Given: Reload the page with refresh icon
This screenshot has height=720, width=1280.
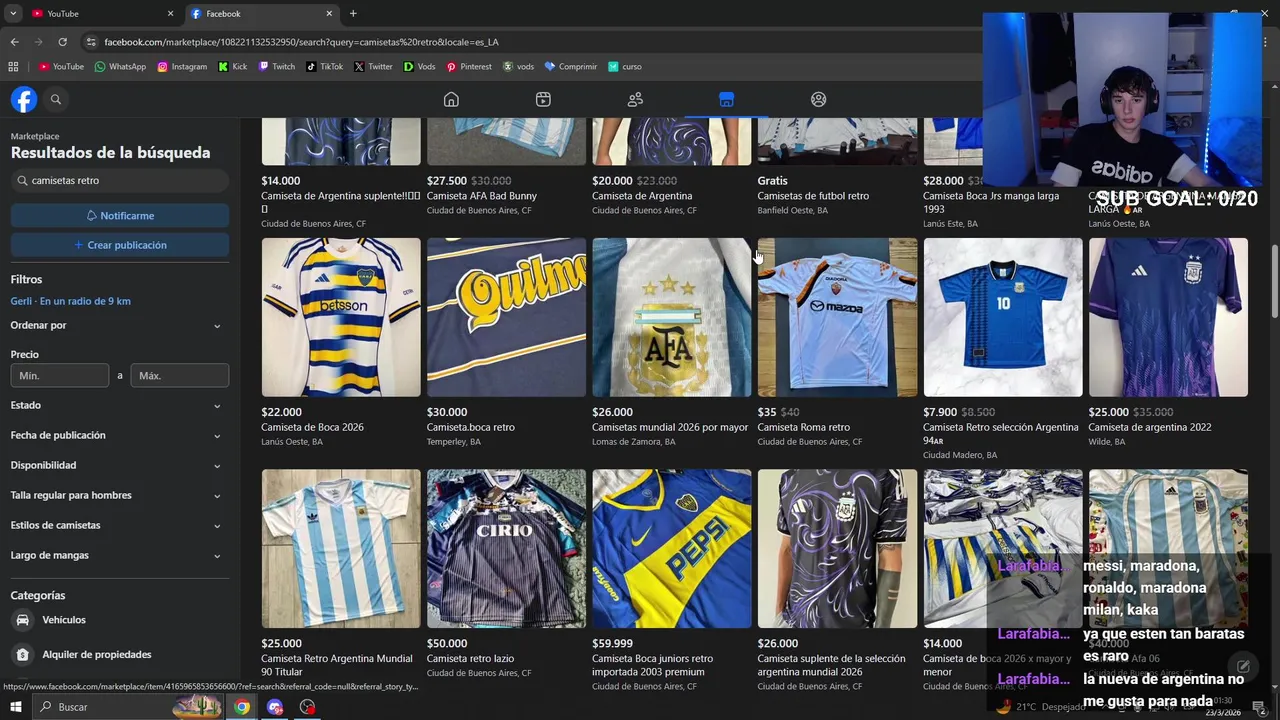Looking at the screenshot, I should (x=62, y=42).
